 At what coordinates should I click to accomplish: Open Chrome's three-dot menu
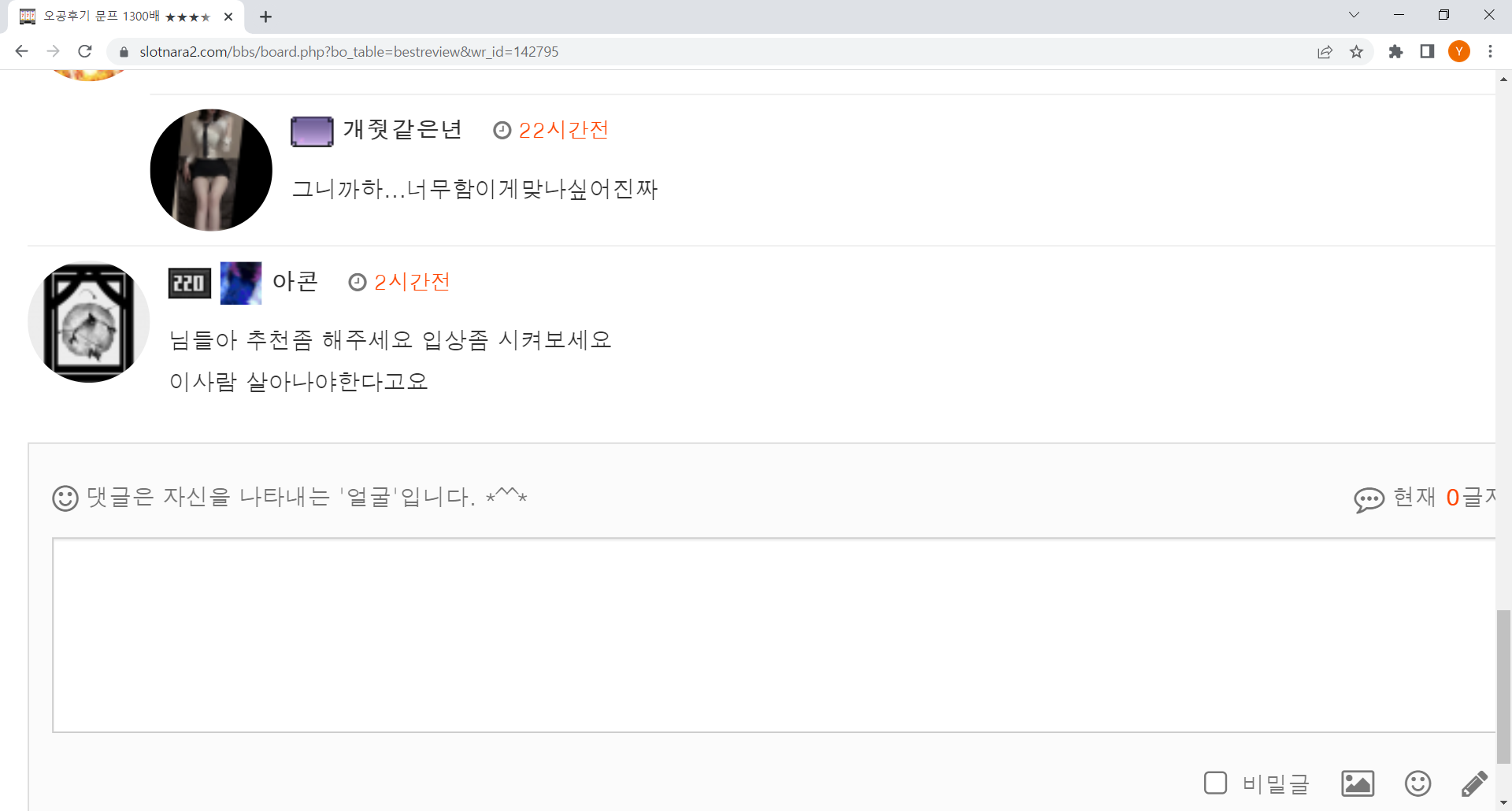click(1490, 52)
